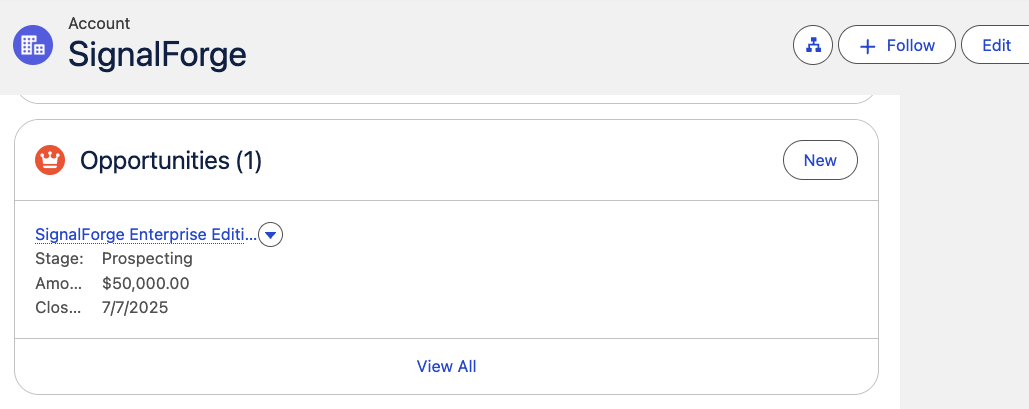This screenshot has height=409, width=1029.
Task: Click the Prospecting stage value
Action: click(x=147, y=259)
